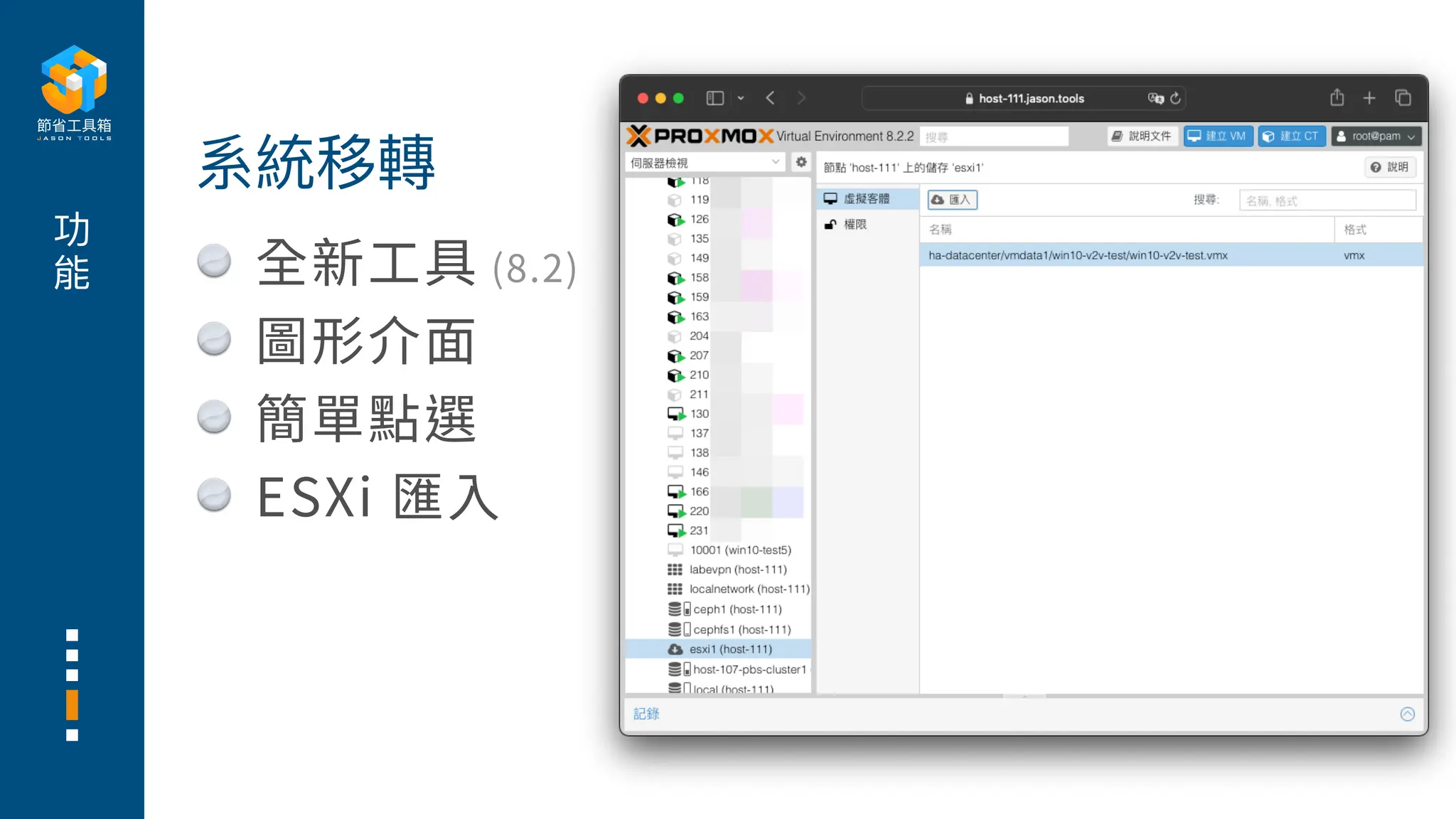Click the ceph1 (host-111) storage icon
The width and height of the screenshot is (1456, 819).
pyautogui.click(x=679, y=609)
